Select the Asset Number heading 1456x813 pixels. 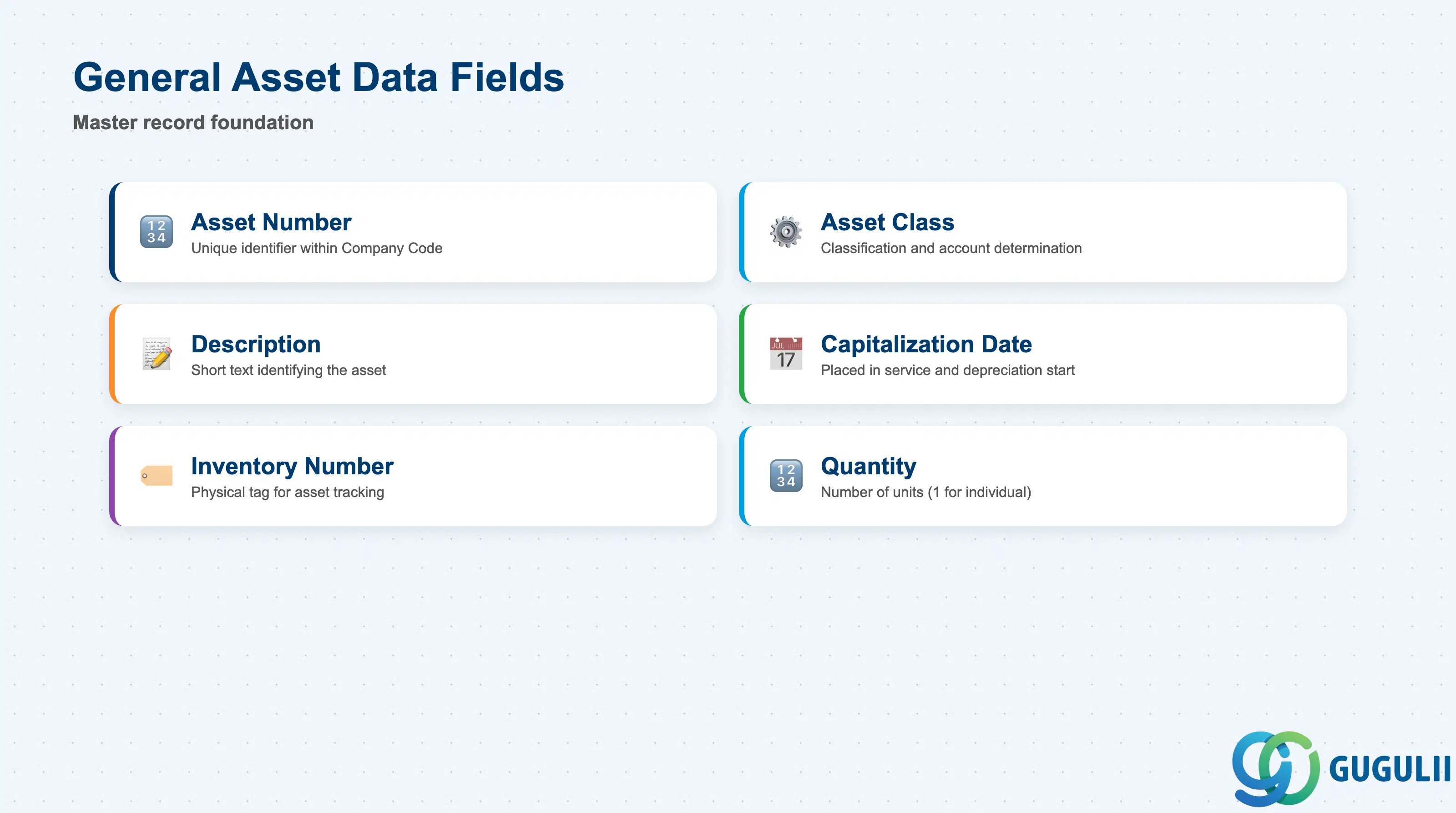click(271, 222)
